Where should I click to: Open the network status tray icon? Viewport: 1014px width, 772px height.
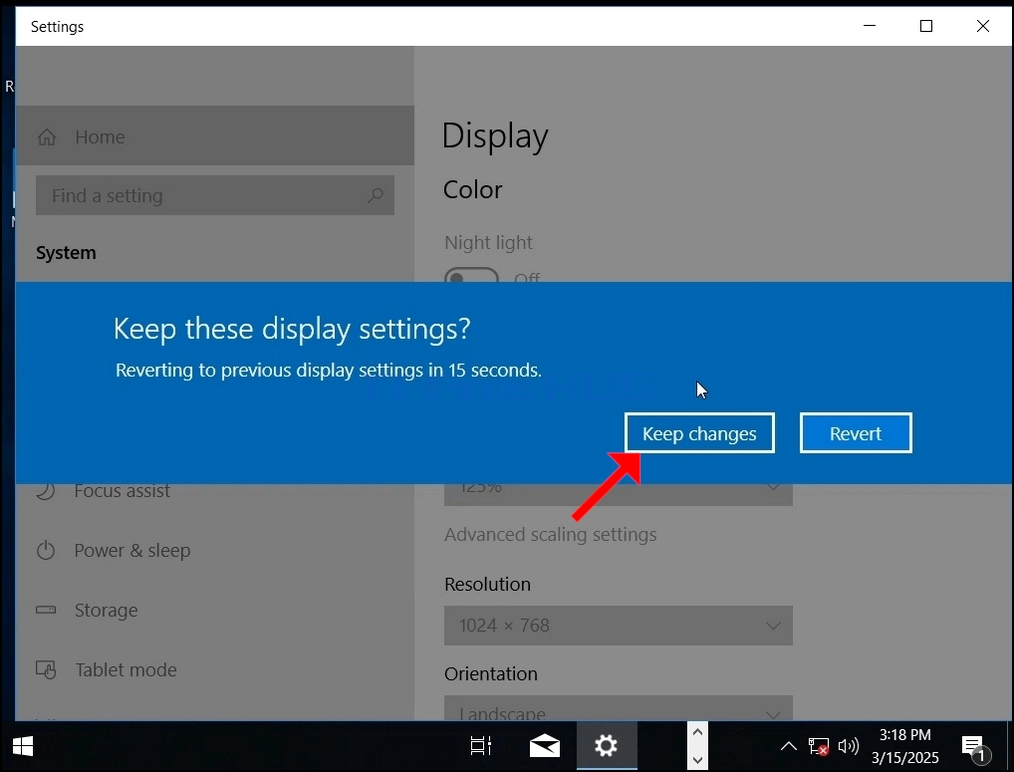click(x=818, y=747)
